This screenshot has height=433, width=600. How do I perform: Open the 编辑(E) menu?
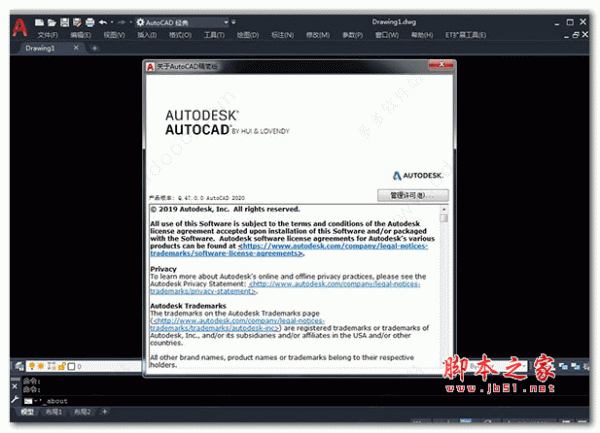point(81,35)
